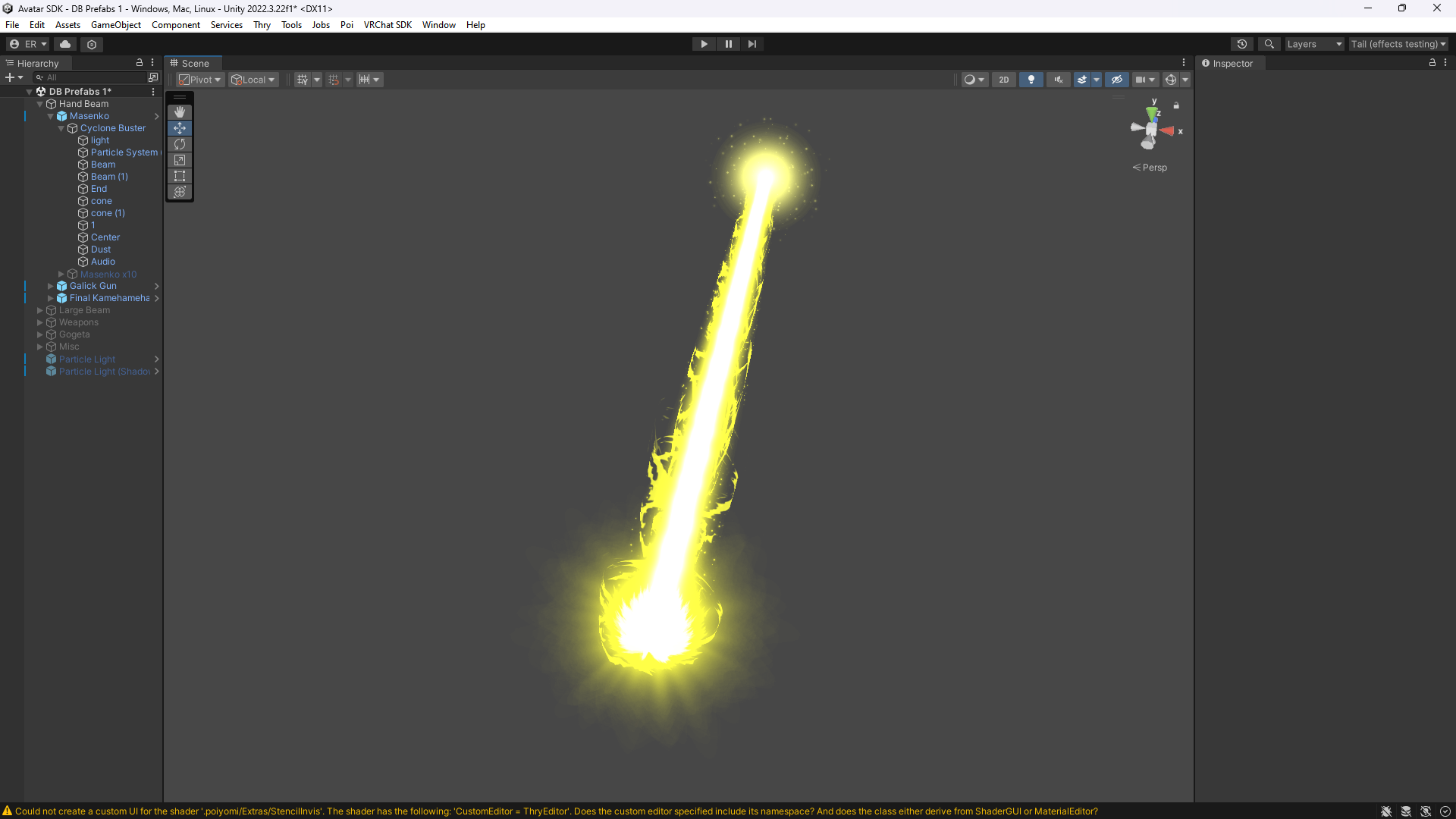This screenshot has height=819, width=1456.
Task: Click the Play button
Action: click(x=704, y=44)
